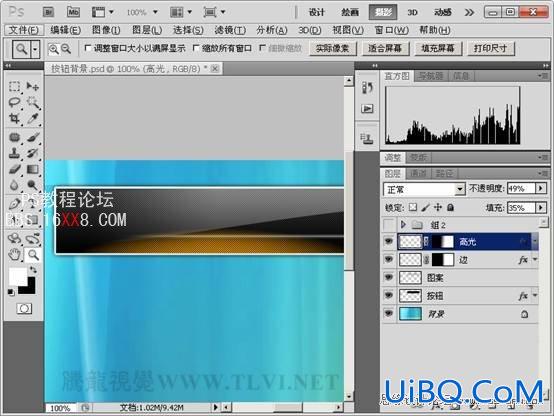Toggle lock transparent pixels icon
Viewport: 554px width, 416px height.
pos(413,207)
